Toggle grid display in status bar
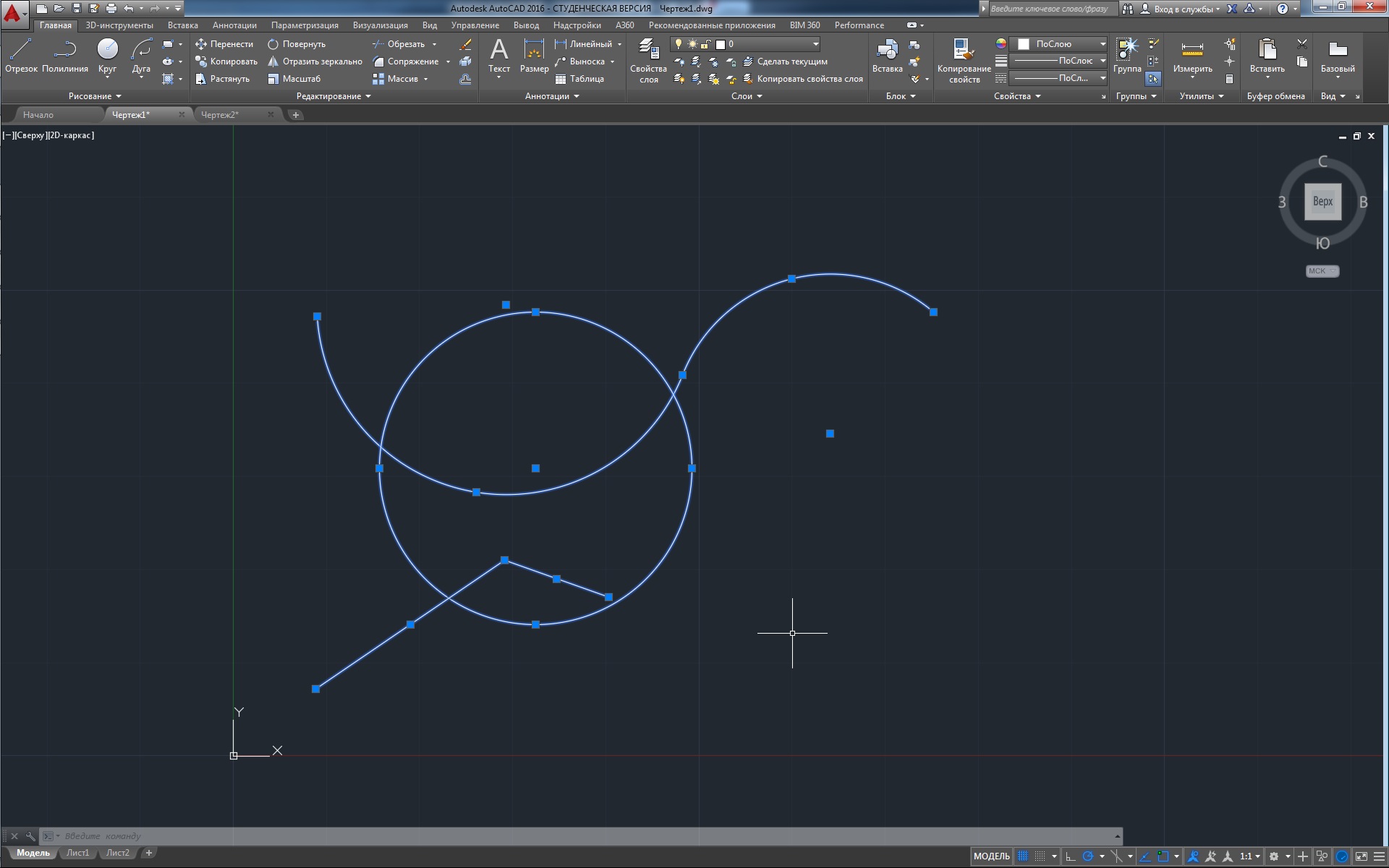This screenshot has height=868, width=1389. pyautogui.click(x=1022, y=856)
